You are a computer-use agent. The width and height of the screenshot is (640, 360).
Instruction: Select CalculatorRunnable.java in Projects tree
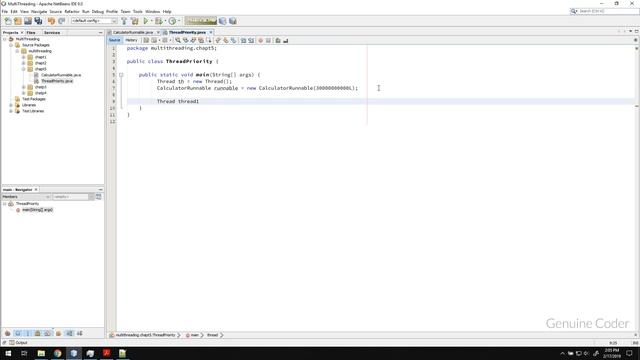click(61, 75)
